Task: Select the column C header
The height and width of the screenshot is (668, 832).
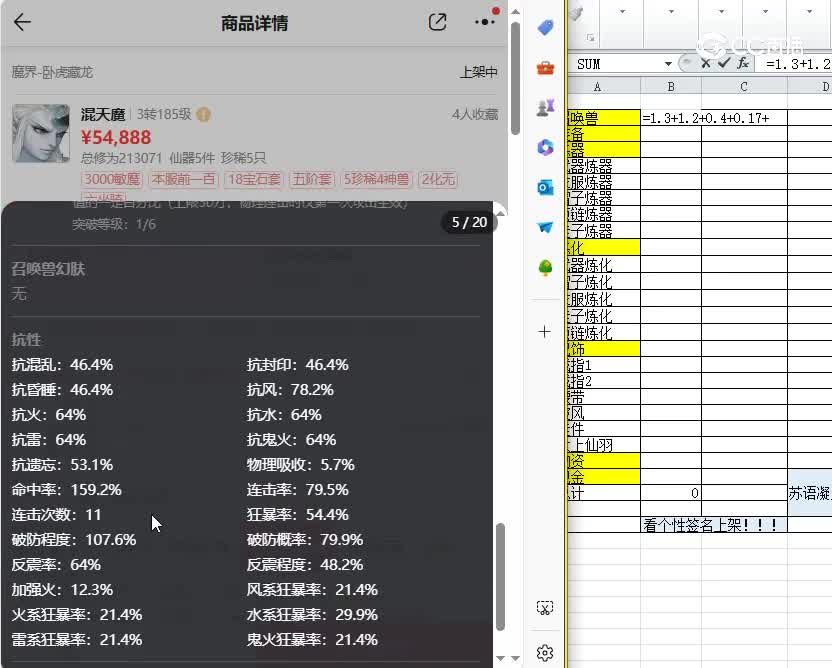Action: (x=744, y=88)
